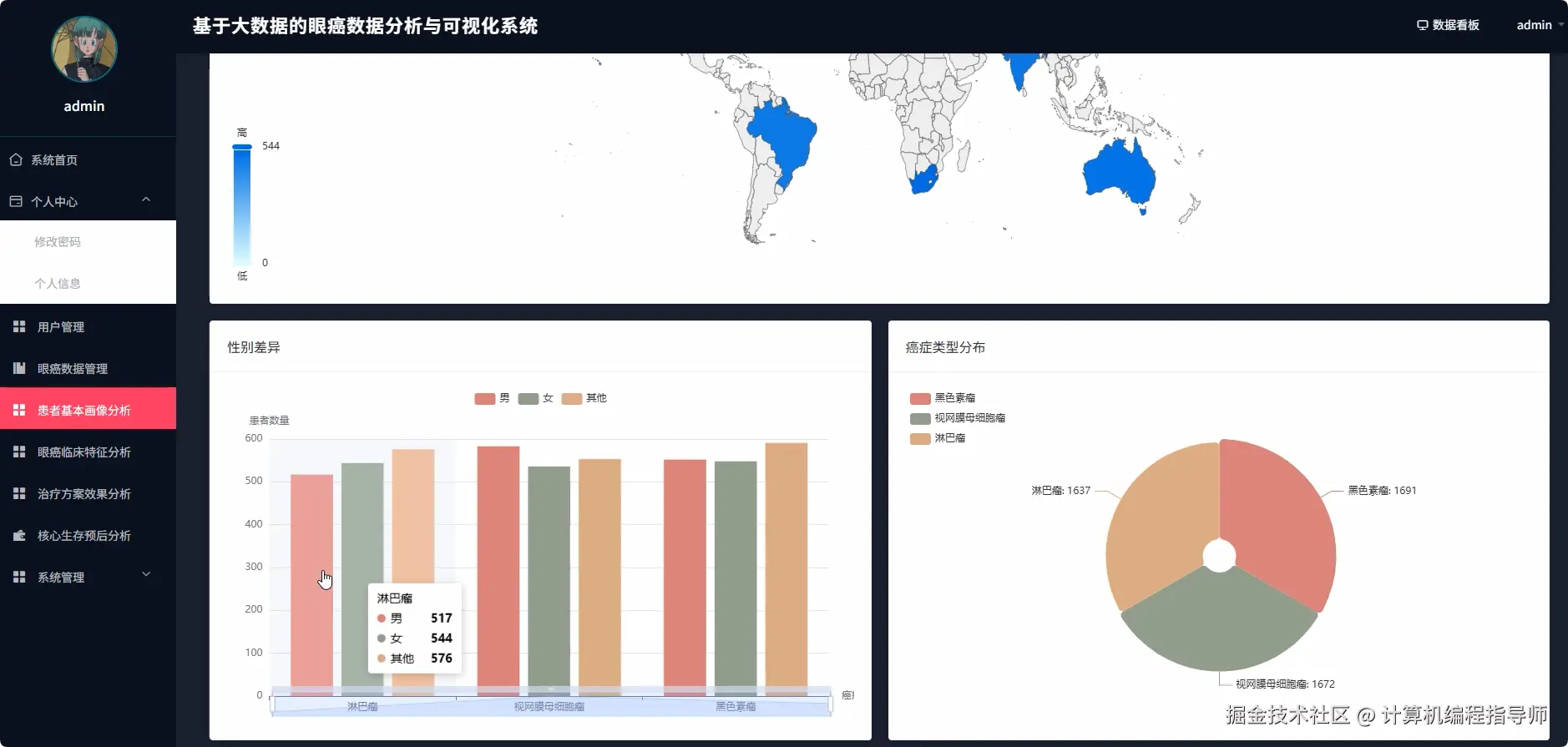Viewport: 1568px width, 747px height.
Task: Click the 个人中心 card icon
Action: coord(16,201)
